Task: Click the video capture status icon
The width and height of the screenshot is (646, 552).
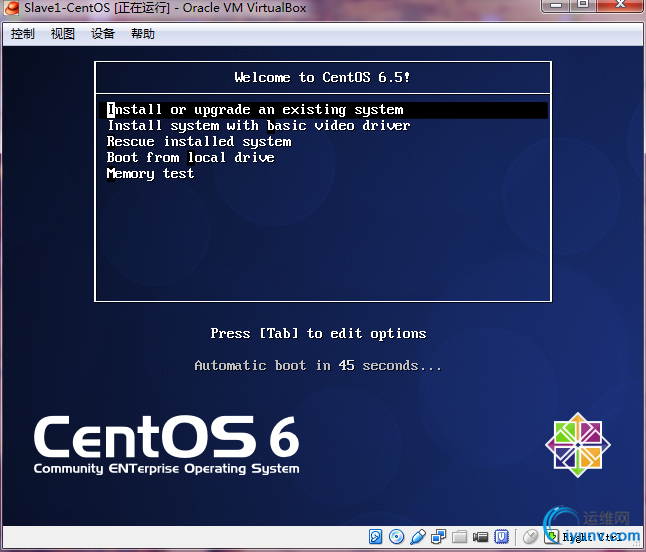Action: click(x=480, y=536)
